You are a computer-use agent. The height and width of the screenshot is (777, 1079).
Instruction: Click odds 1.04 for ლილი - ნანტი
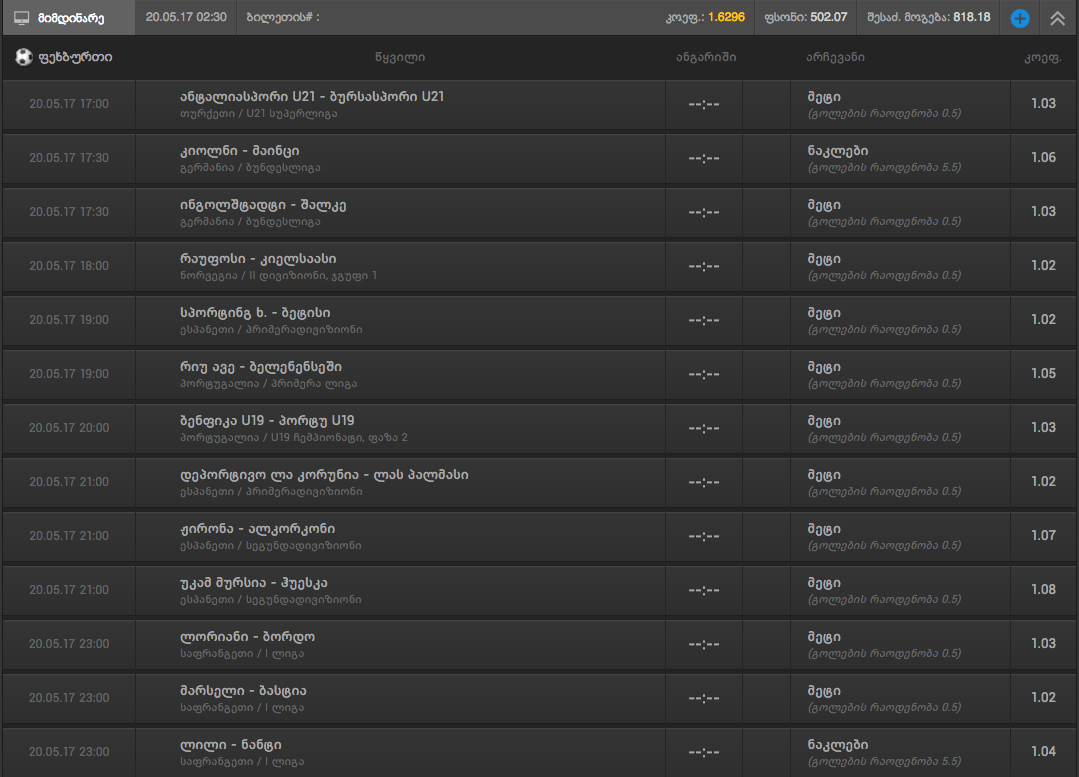coord(1043,752)
